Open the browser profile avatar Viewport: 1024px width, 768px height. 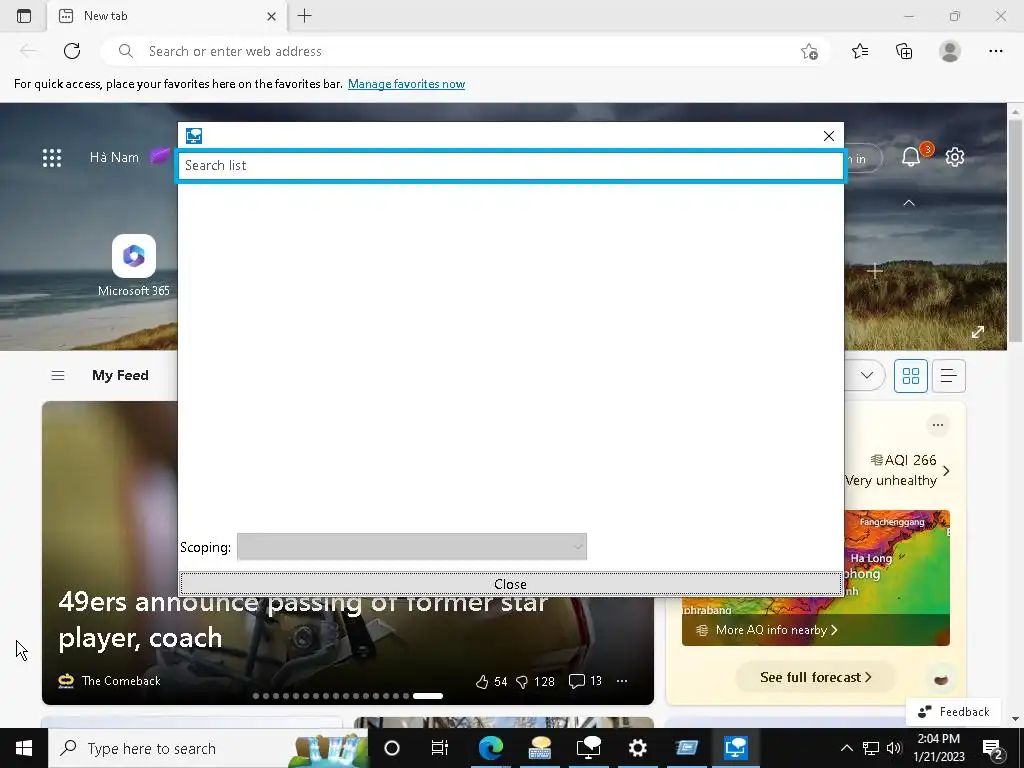(x=950, y=51)
